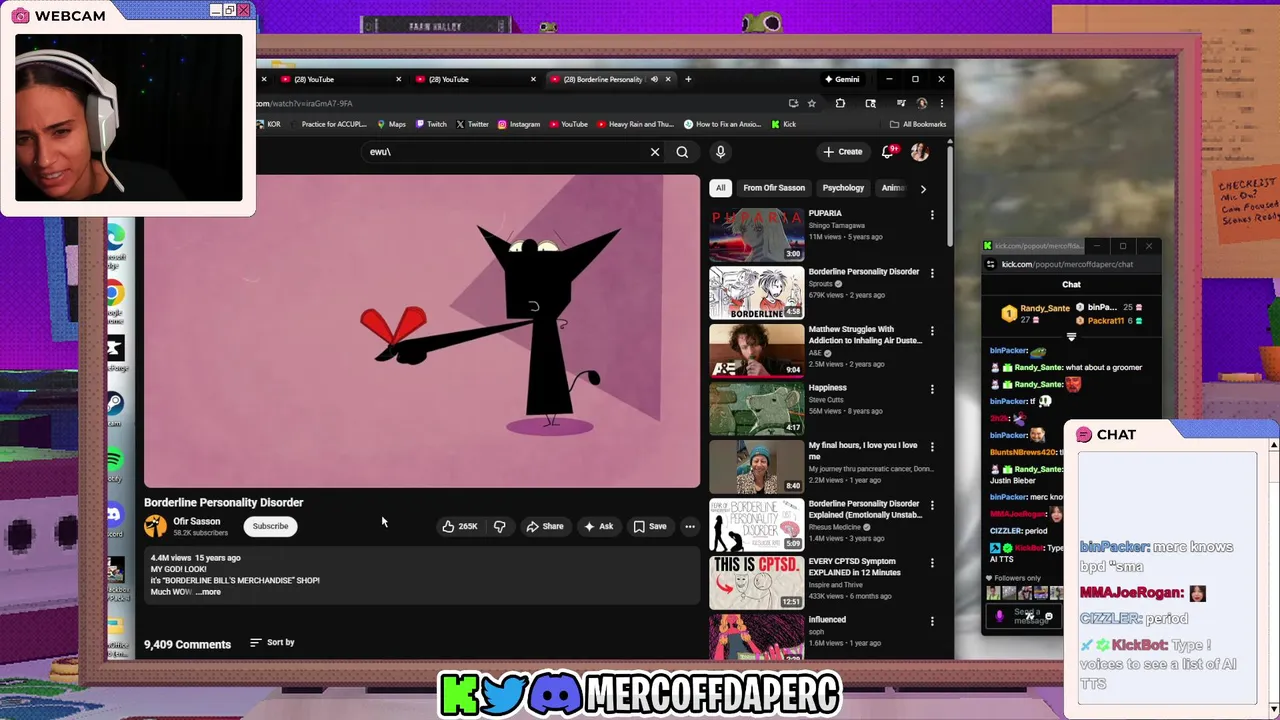Select the Psychology filter chip
1280x720 pixels.
(843, 188)
